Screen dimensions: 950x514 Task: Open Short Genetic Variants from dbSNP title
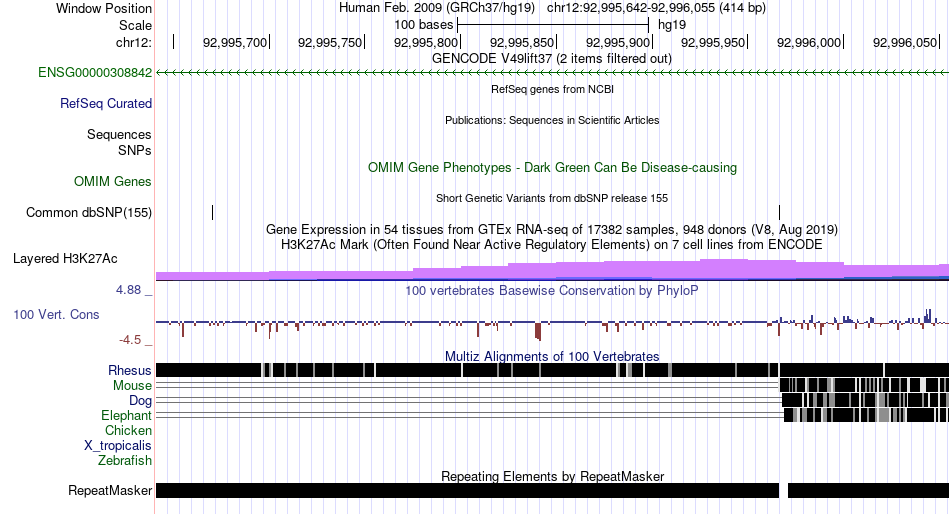tap(552, 198)
